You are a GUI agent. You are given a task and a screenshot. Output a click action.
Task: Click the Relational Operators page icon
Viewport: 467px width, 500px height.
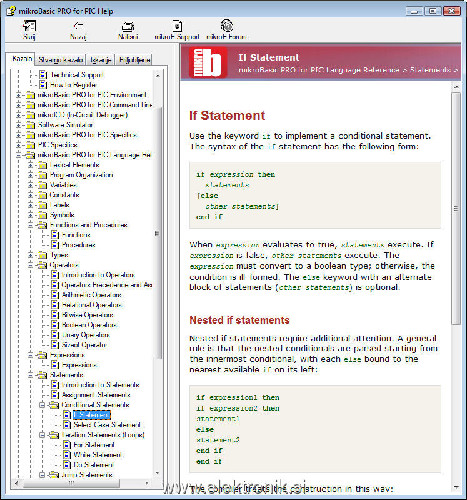click(x=55, y=305)
